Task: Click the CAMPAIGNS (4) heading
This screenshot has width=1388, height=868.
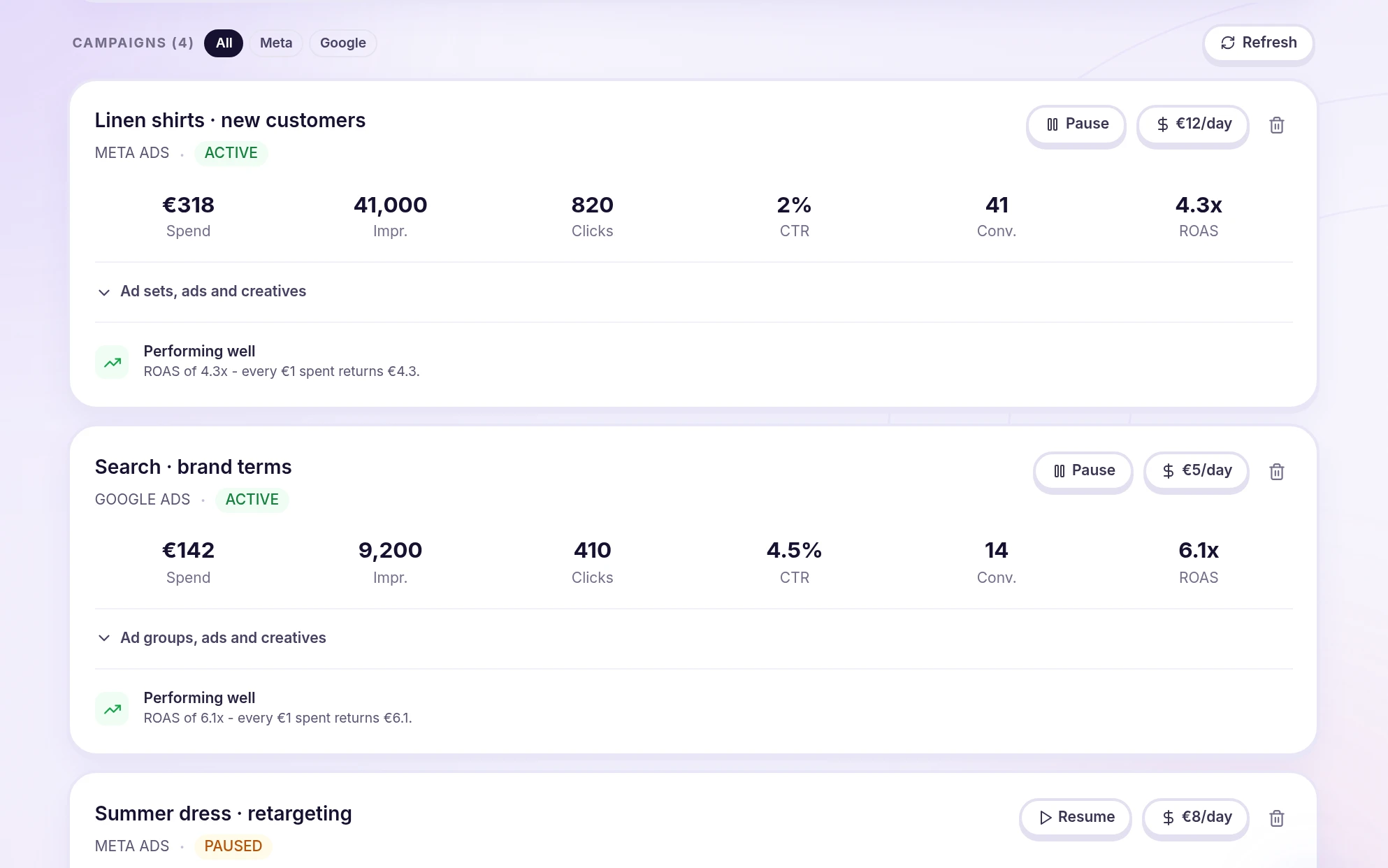Action: (133, 43)
